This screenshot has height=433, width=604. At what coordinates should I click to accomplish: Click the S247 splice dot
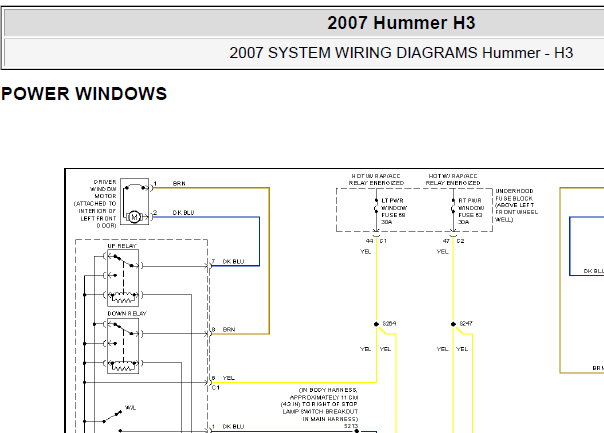coord(453,324)
